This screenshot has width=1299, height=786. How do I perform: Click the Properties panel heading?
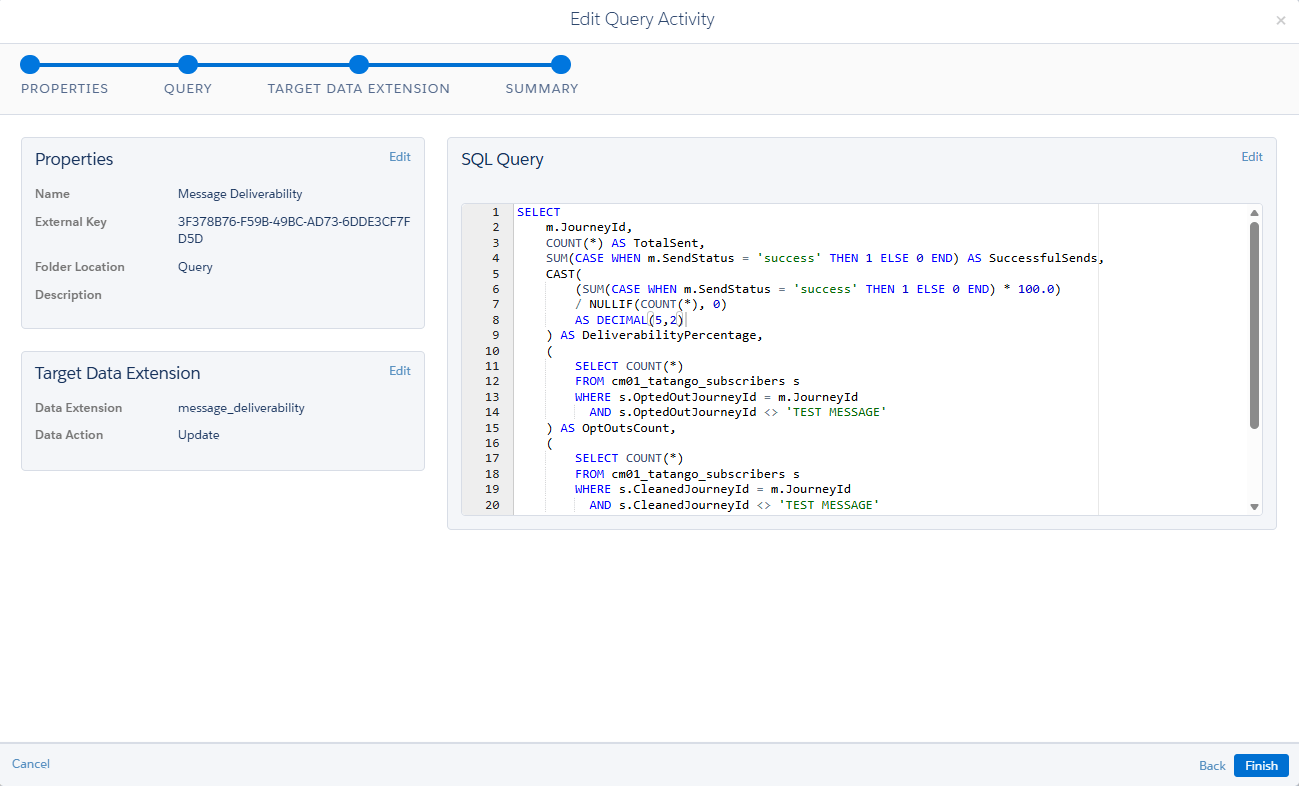pos(74,159)
